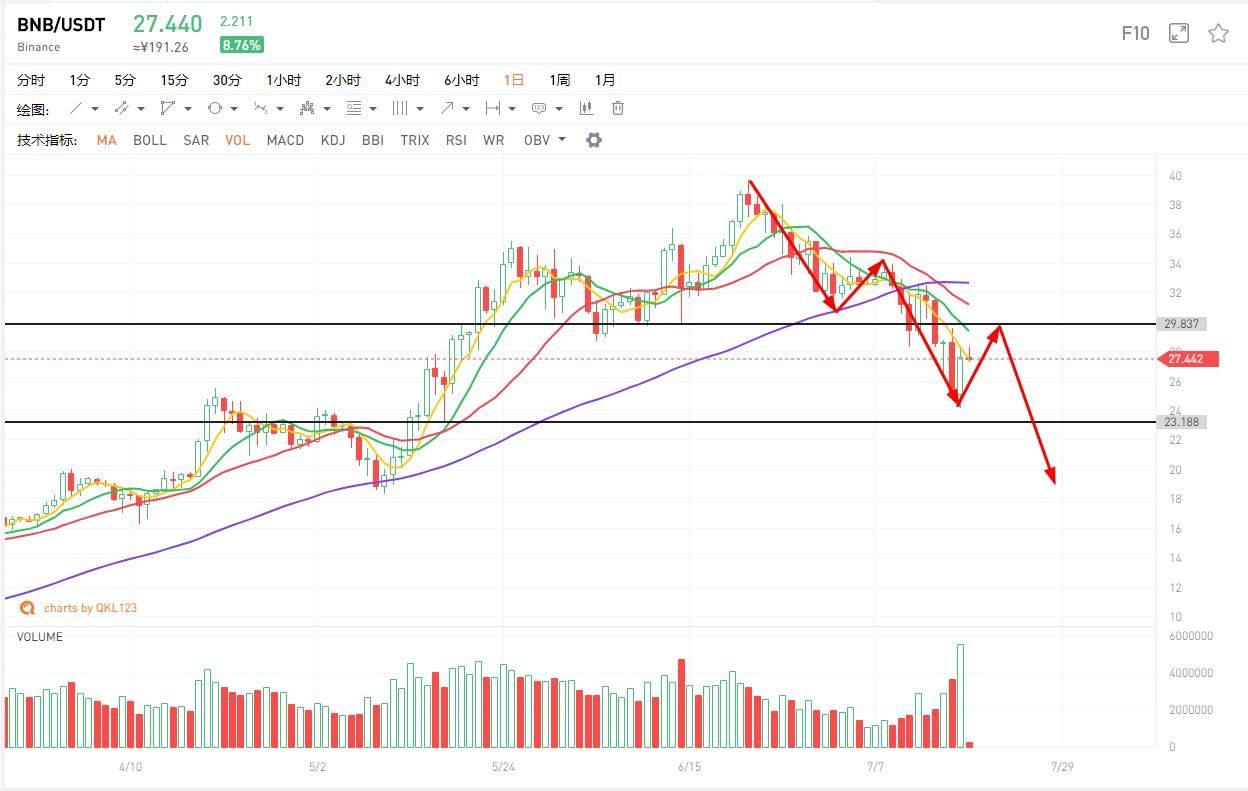1248x791 pixels.
Task: Toggle the MA indicator
Action: coord(106,140)
